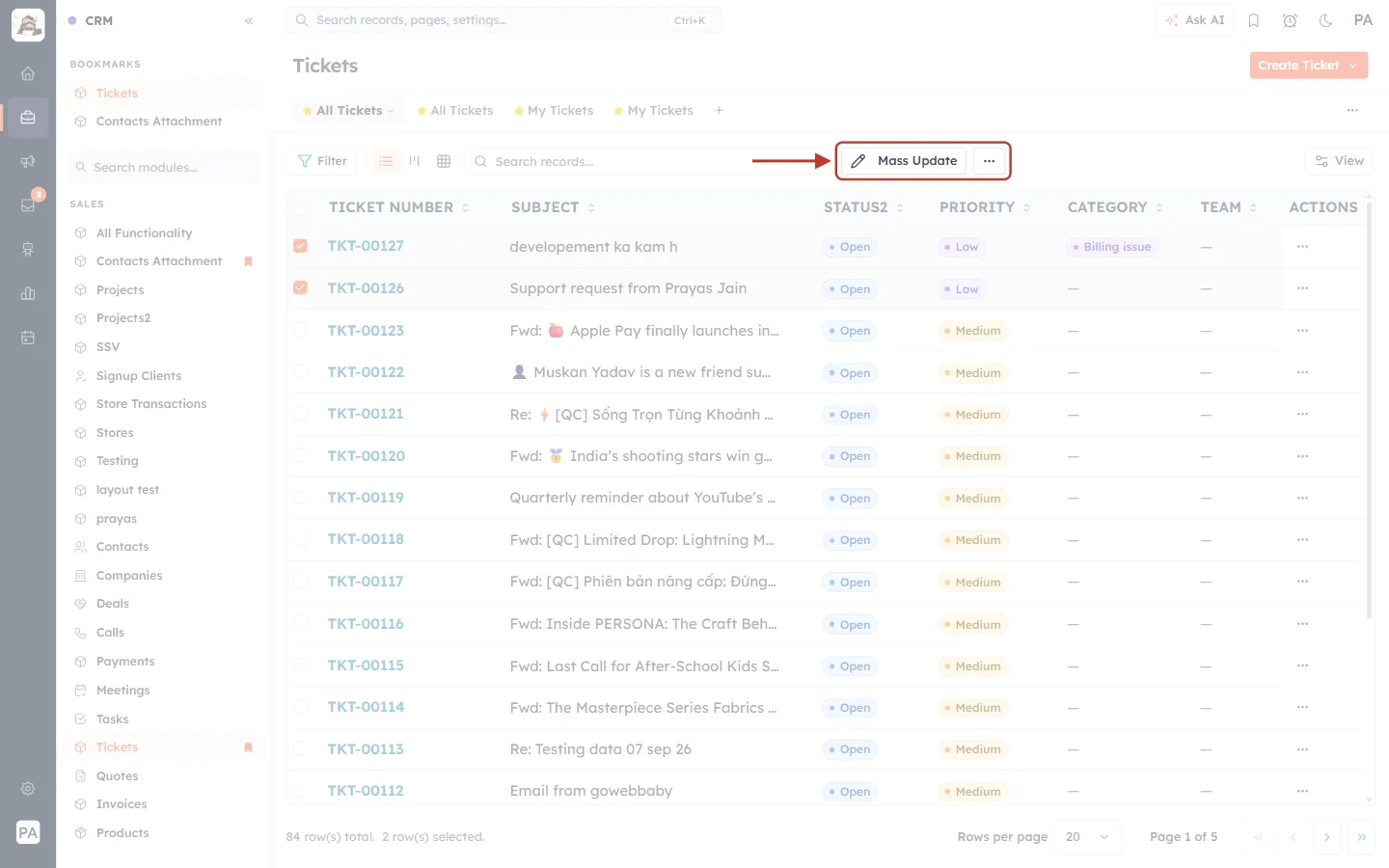Switch to list view icon
This screenshot has width=1389, height=868.
[x=386, y=161]
